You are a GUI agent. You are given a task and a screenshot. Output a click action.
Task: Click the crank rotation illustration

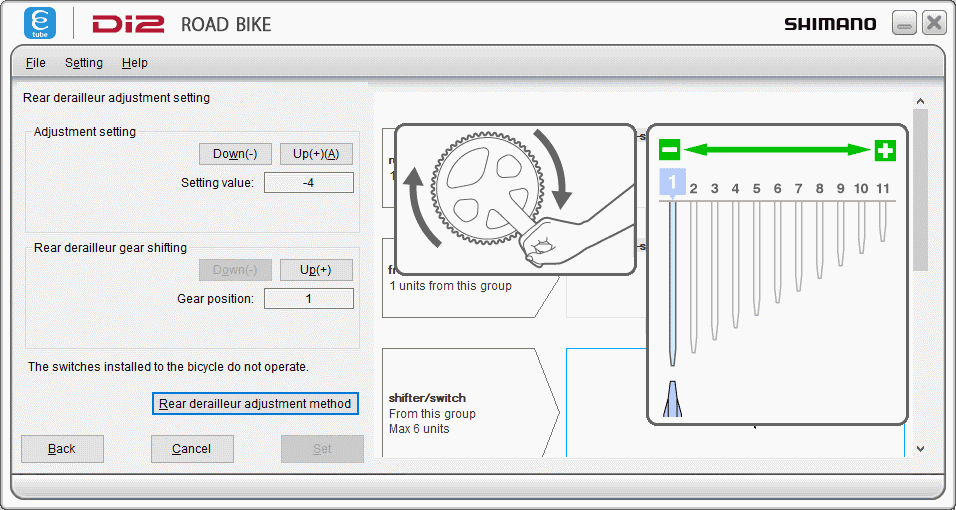pyautogui.click(x=515, y=199)
